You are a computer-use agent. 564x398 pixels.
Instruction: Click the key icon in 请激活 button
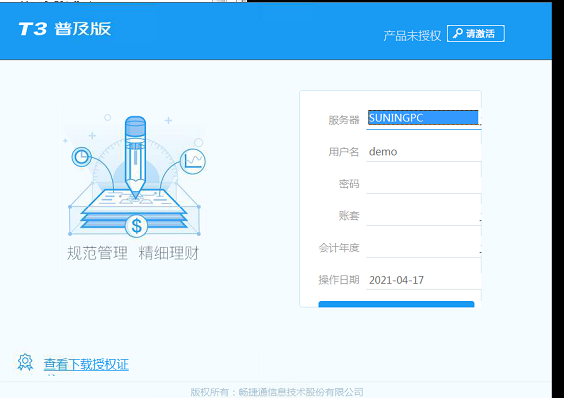pos(458,33)
